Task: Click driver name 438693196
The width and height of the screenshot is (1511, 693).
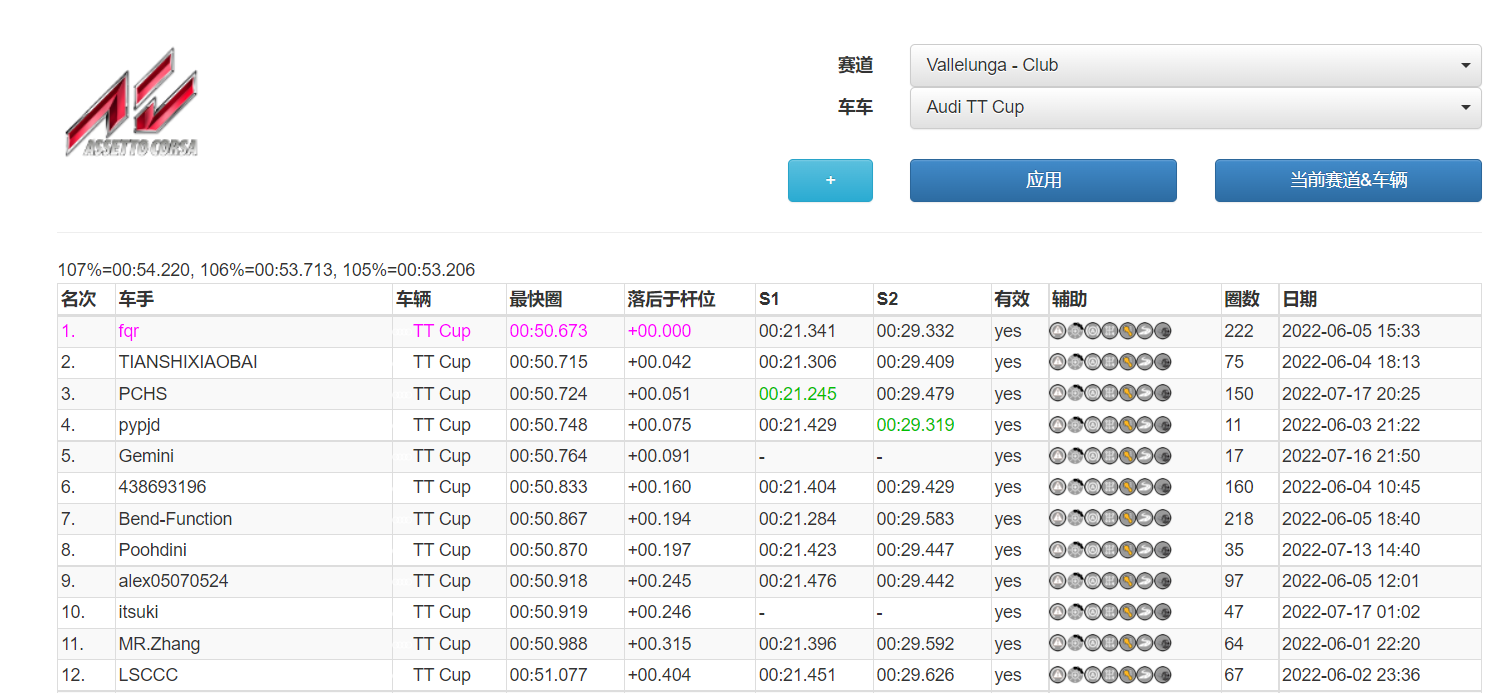Action: [162, 487]
